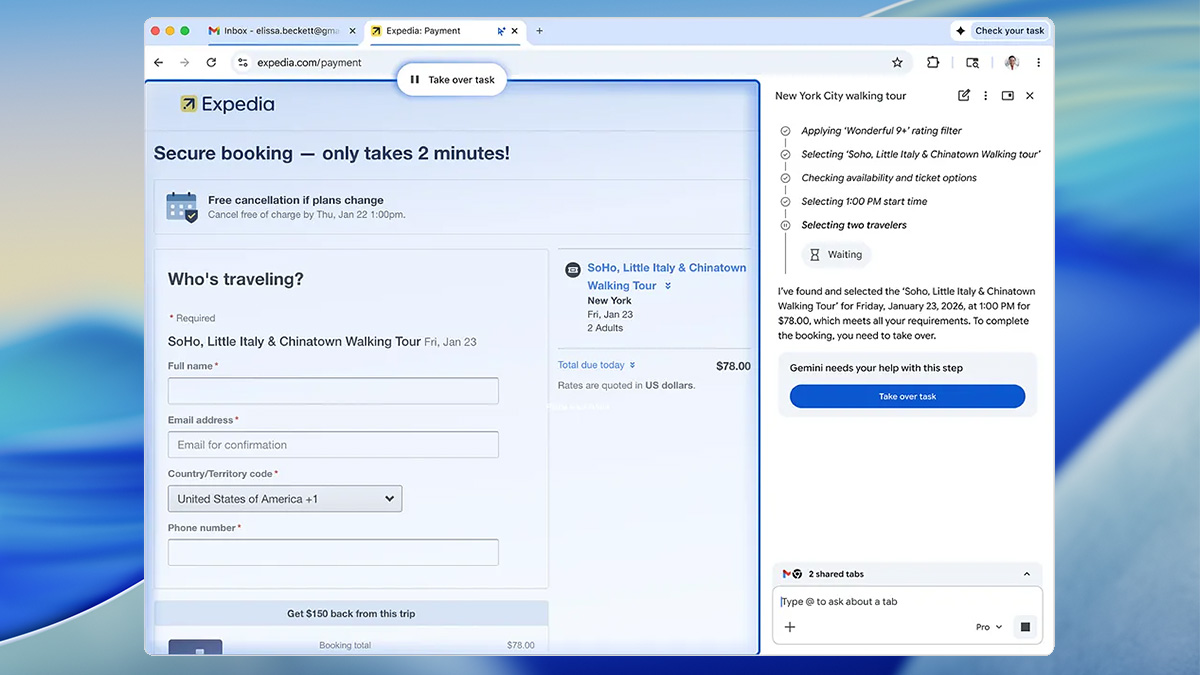Click the Check your task pill

click(1001, 30)
